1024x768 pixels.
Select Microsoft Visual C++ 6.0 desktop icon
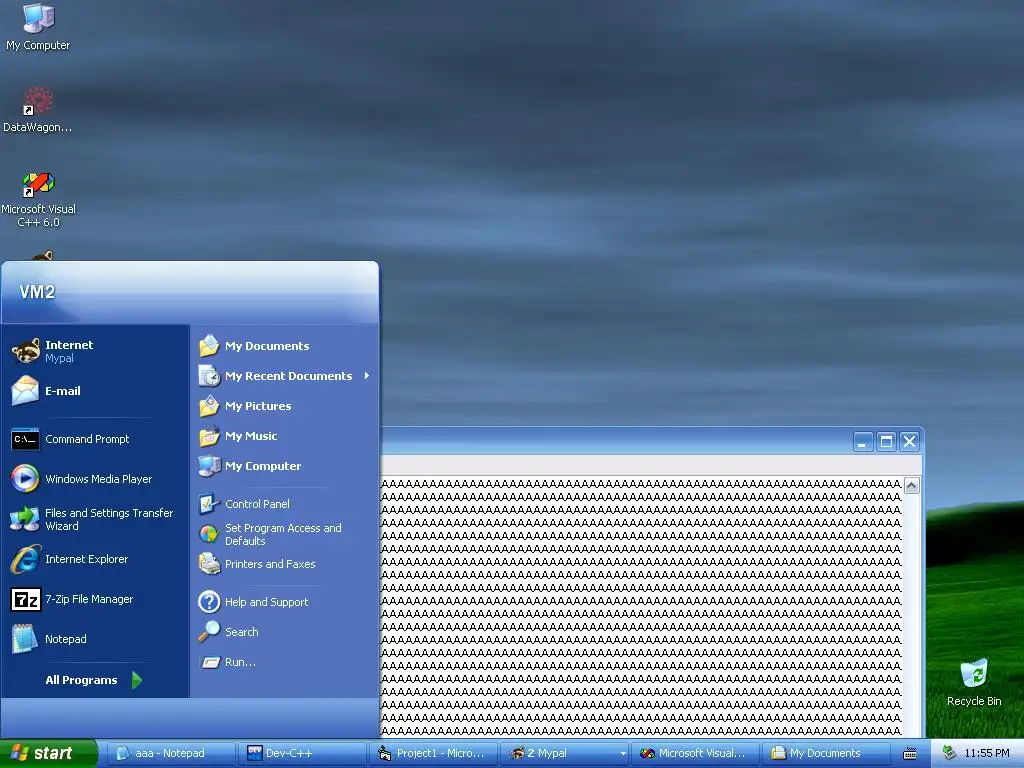[38, 199]
